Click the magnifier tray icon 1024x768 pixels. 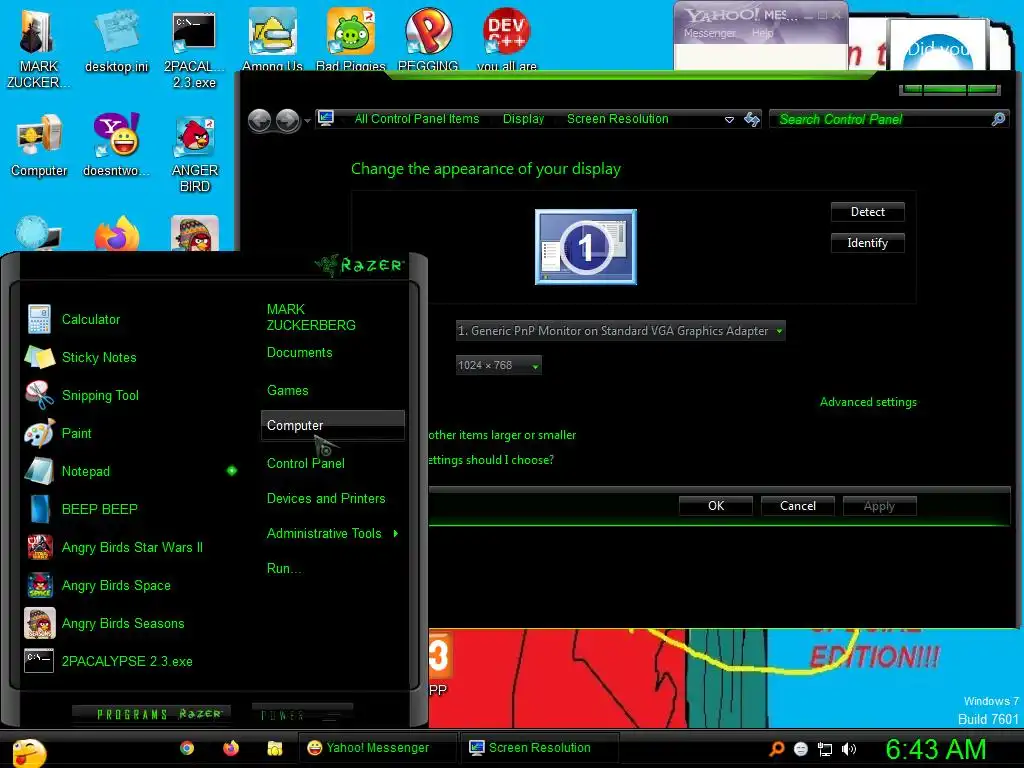pos(776,749)
